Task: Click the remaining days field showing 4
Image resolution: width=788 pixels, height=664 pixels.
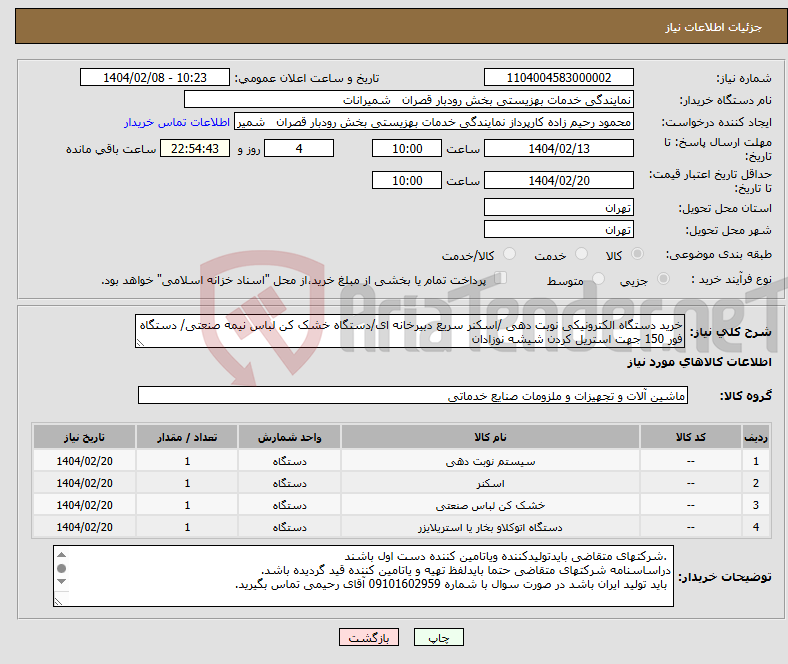Action: coord(299,148)
